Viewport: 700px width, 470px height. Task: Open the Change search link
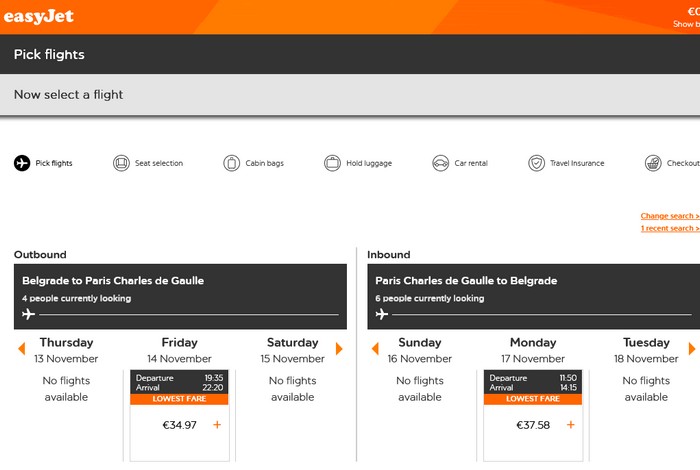click(x=669, y=216)
